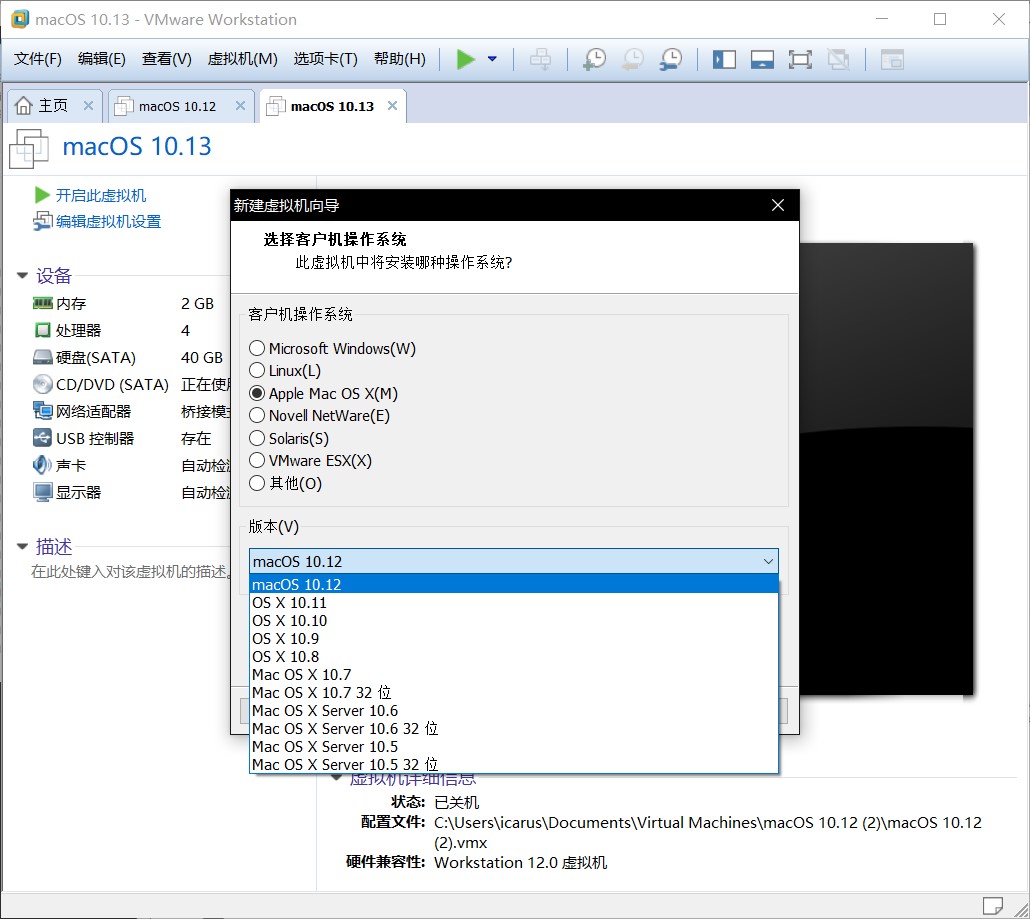
Task: Choose OS X 10.10 from version list
Action: (514, 621)
